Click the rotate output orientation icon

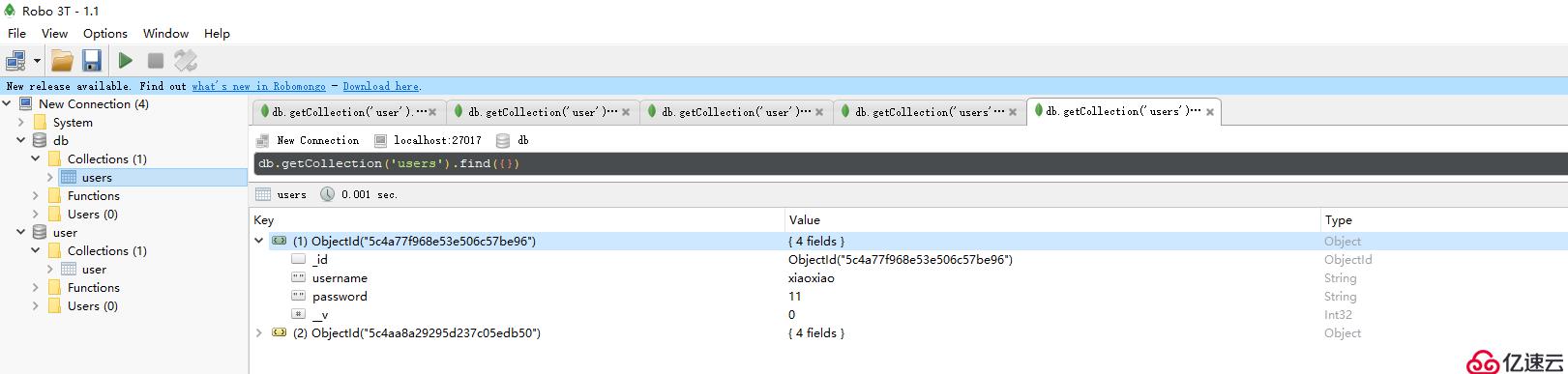click(x=186, y=61)
